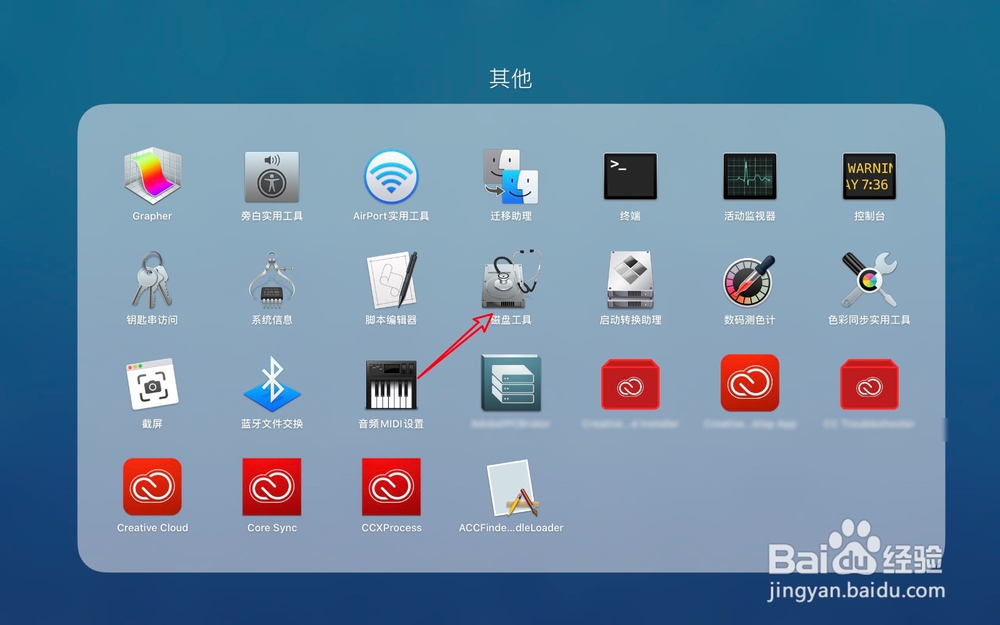Launch 活动监视器 (Activity Monitor)
Image resolution: width=1000 pixels, height=625 pixels.
749,175
